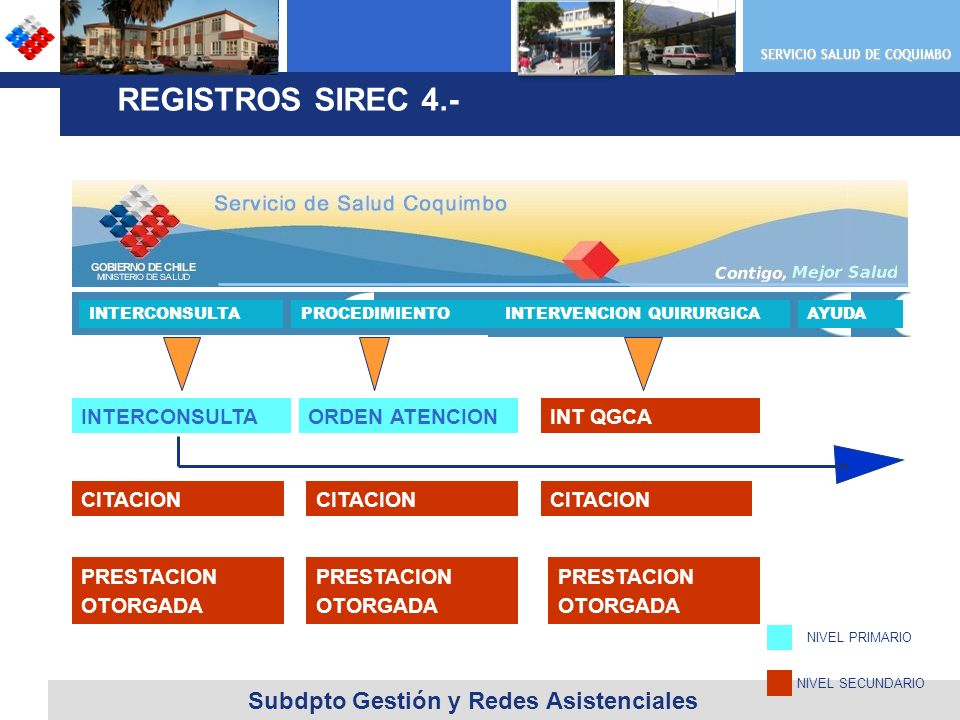This screenshot has height=720, width=960.
Task: Click PRESTACION OTORGADA box in the INT QGCA column
Action: (x=654, y=590)
